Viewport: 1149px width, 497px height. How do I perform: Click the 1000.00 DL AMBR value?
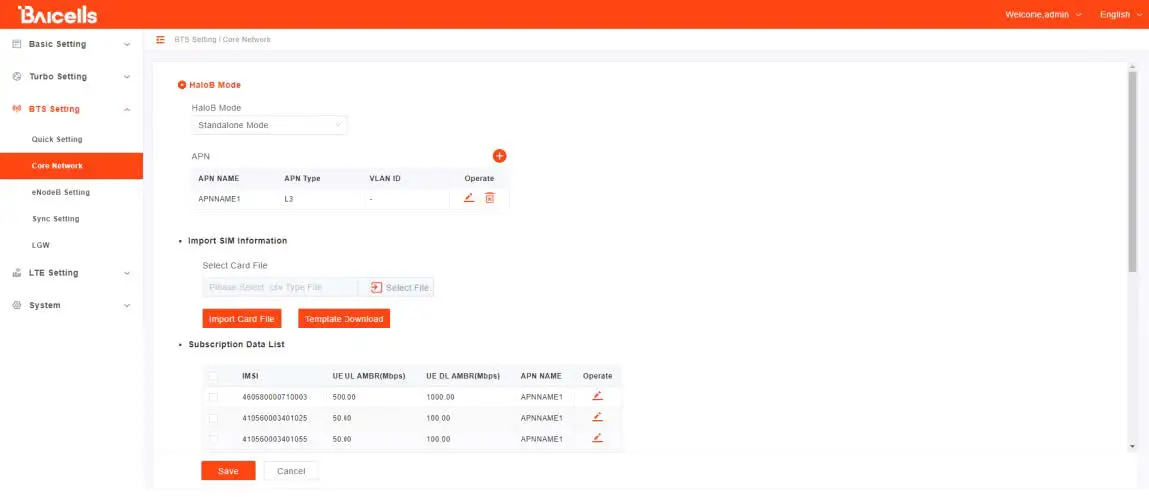[440, 397]
